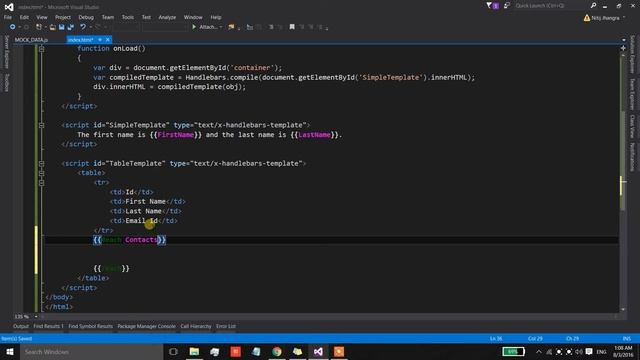Click the volume speaker tray icon

[x=579, y=351]
